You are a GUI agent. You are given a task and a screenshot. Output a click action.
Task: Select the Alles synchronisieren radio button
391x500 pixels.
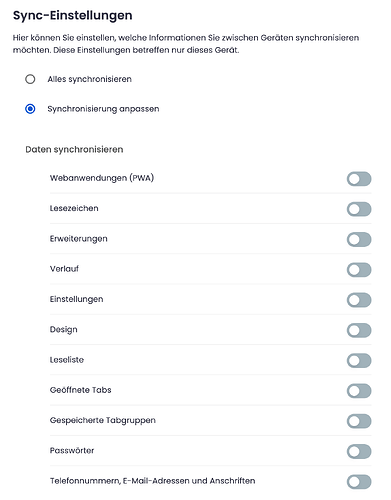pos(30,79)
